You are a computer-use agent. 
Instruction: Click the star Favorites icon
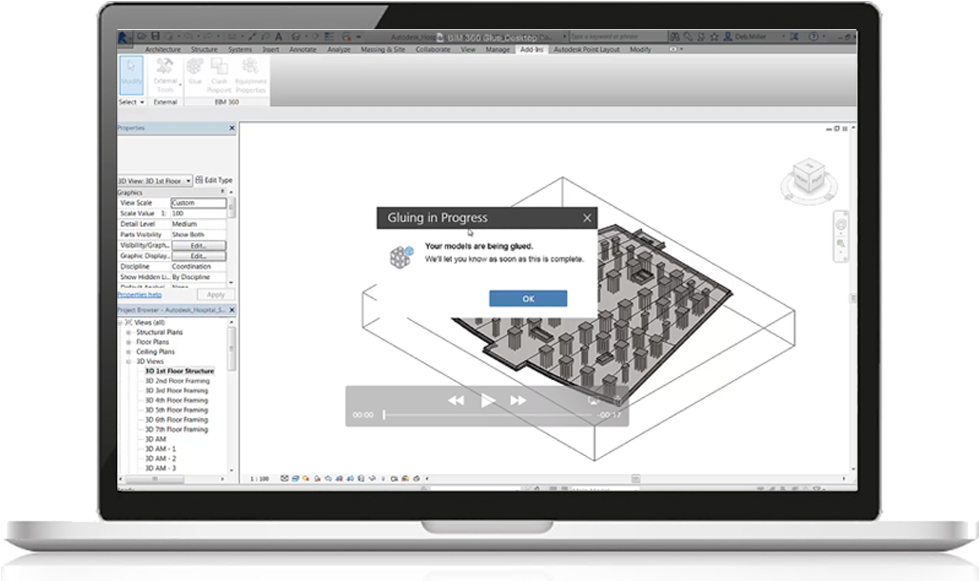[714, 37]
